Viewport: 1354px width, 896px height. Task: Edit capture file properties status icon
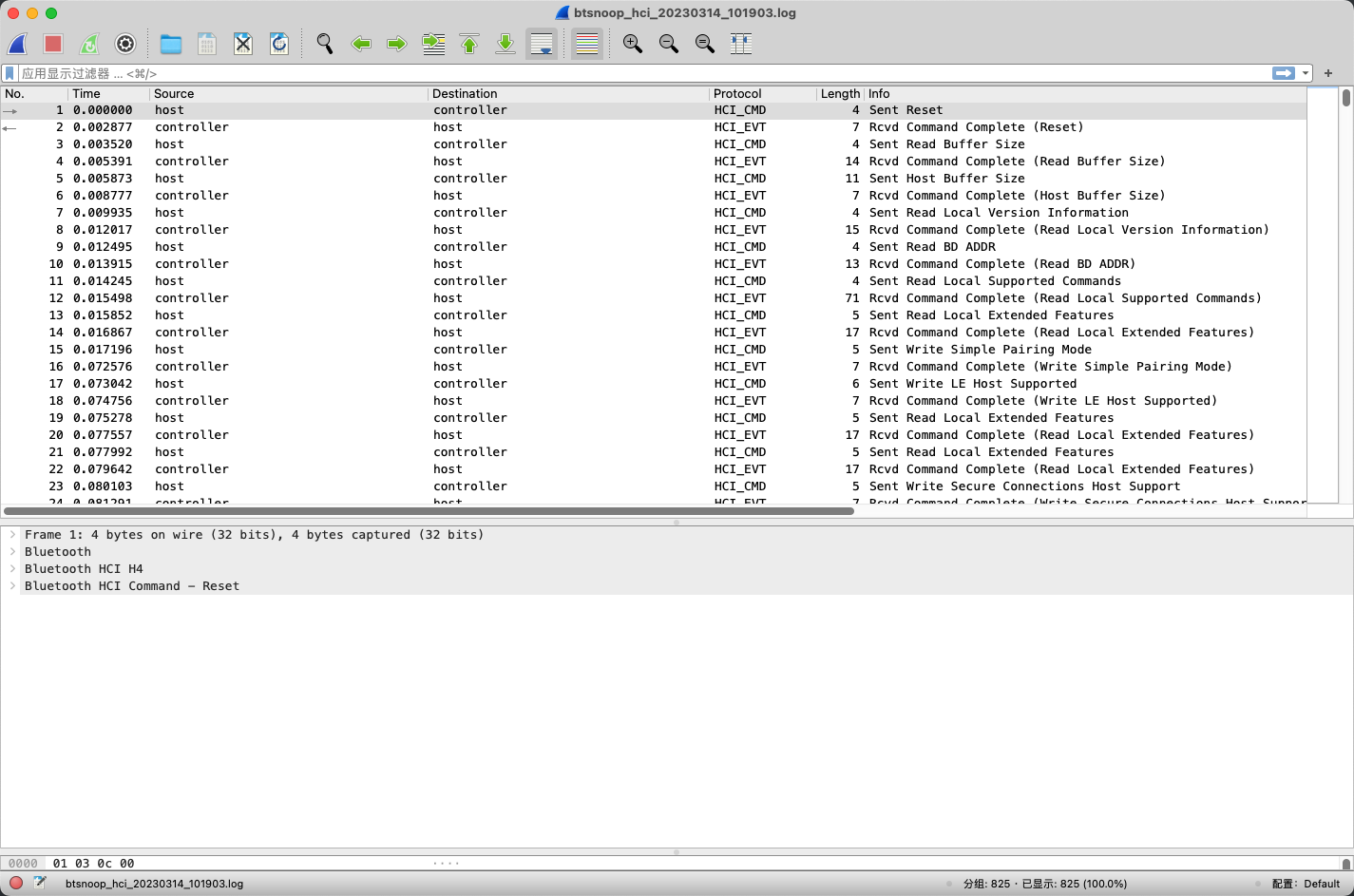[40, 884]
